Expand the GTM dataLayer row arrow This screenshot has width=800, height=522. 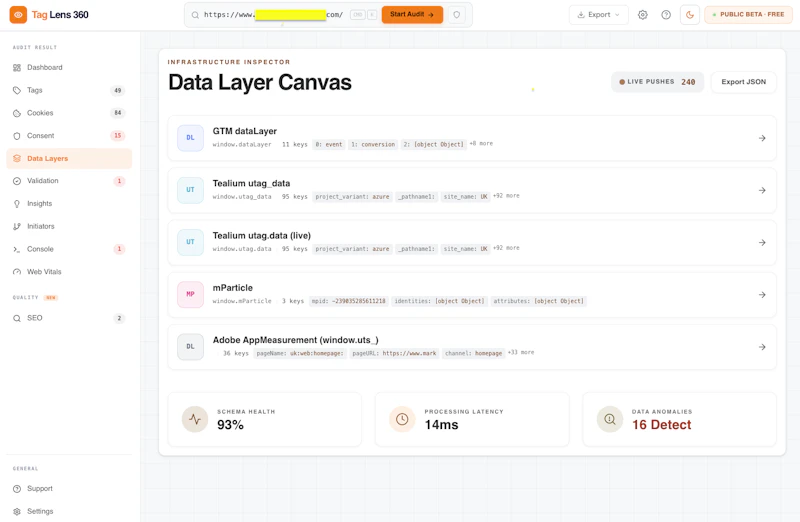point(762,138)
